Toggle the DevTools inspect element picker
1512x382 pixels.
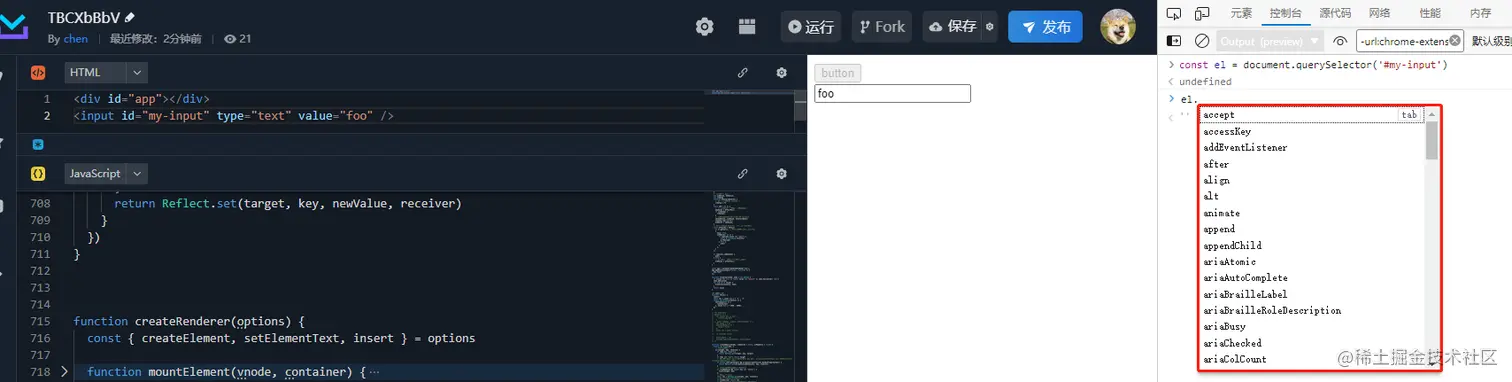[1174, 13]
